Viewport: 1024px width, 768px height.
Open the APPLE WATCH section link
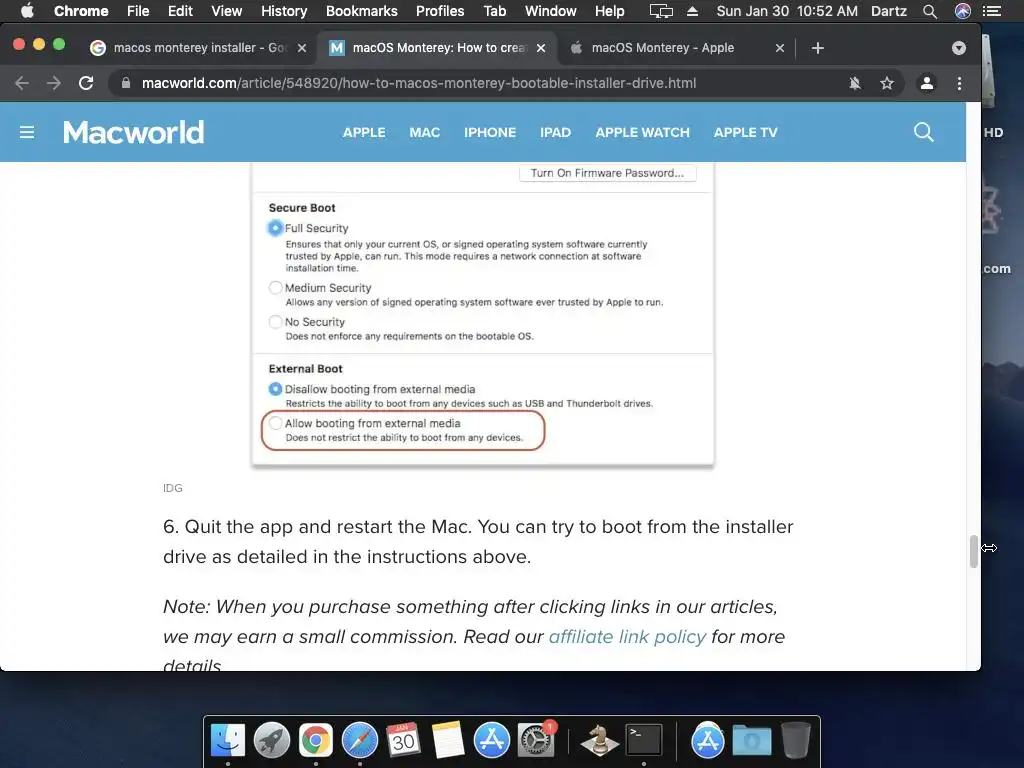[642, 133]
